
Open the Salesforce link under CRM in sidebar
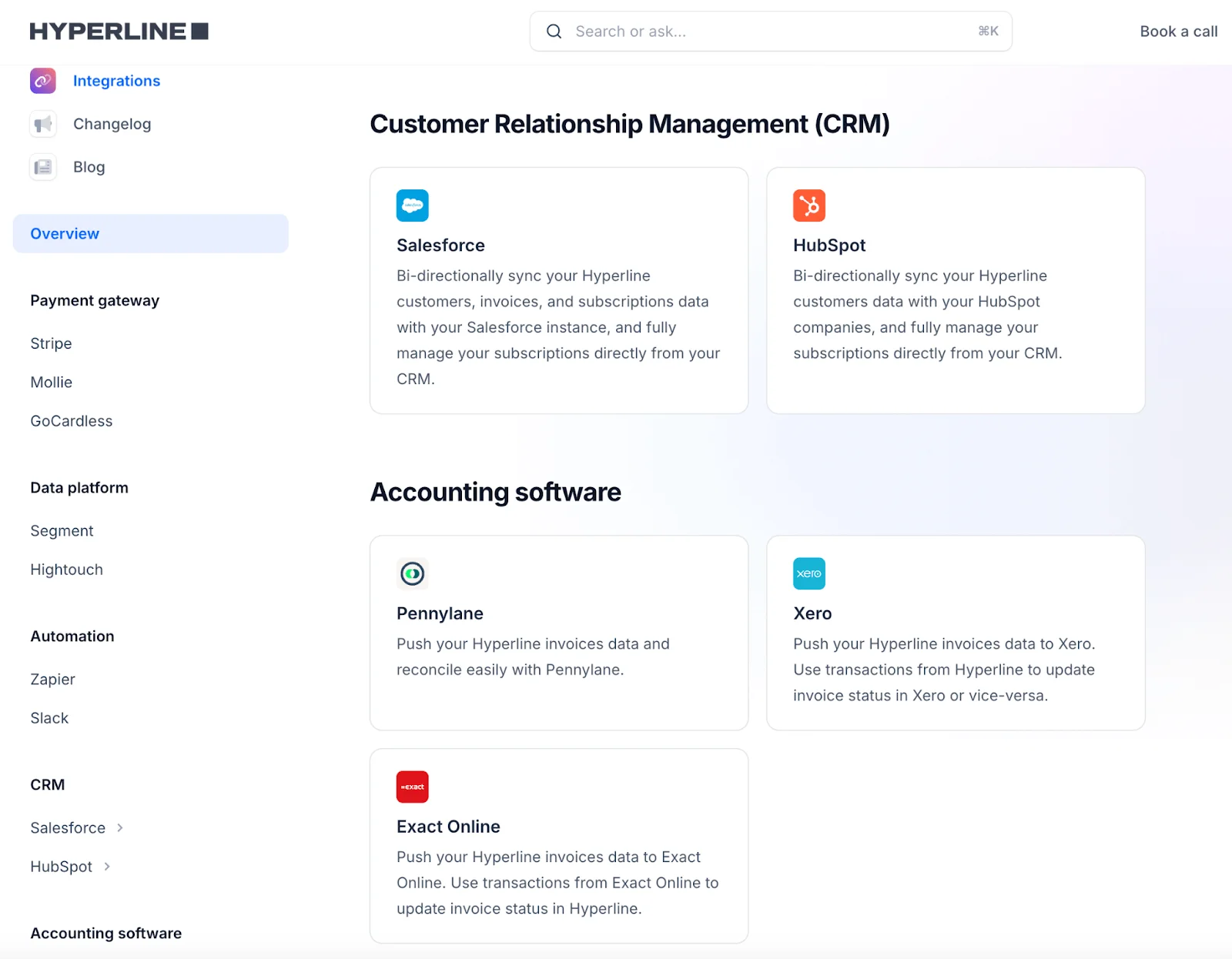tap(68, 827)
